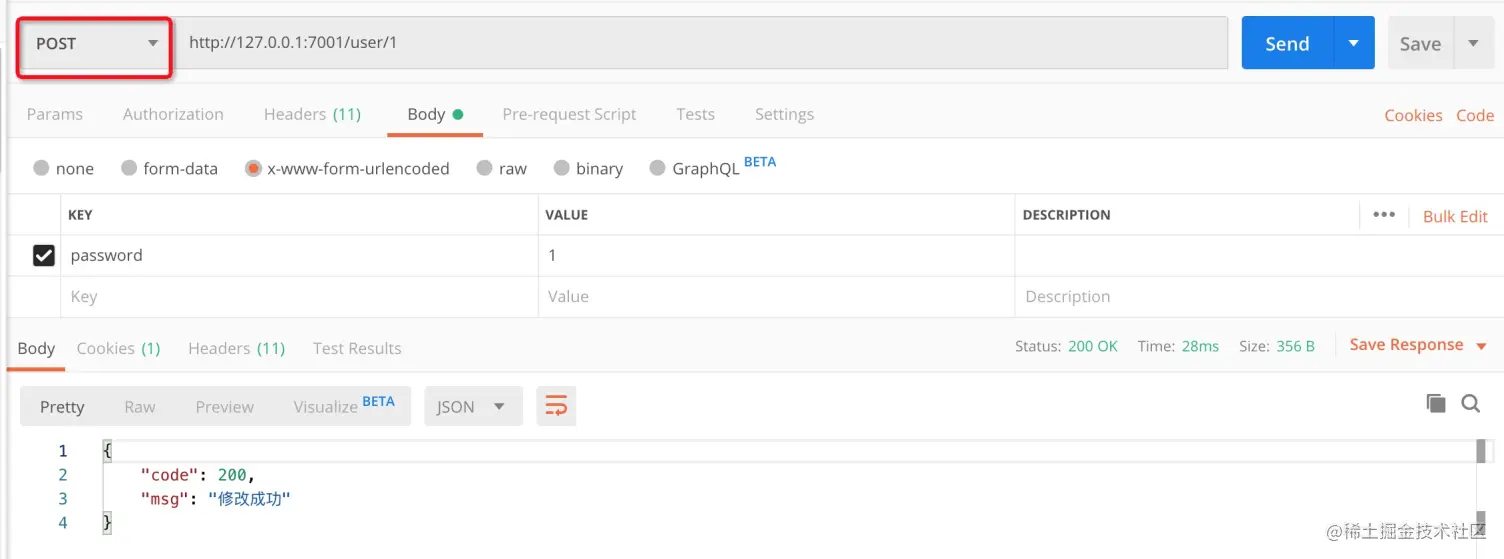Click the wrap lines icon in response toolbar
The image size is (1504, 559).
556,406
